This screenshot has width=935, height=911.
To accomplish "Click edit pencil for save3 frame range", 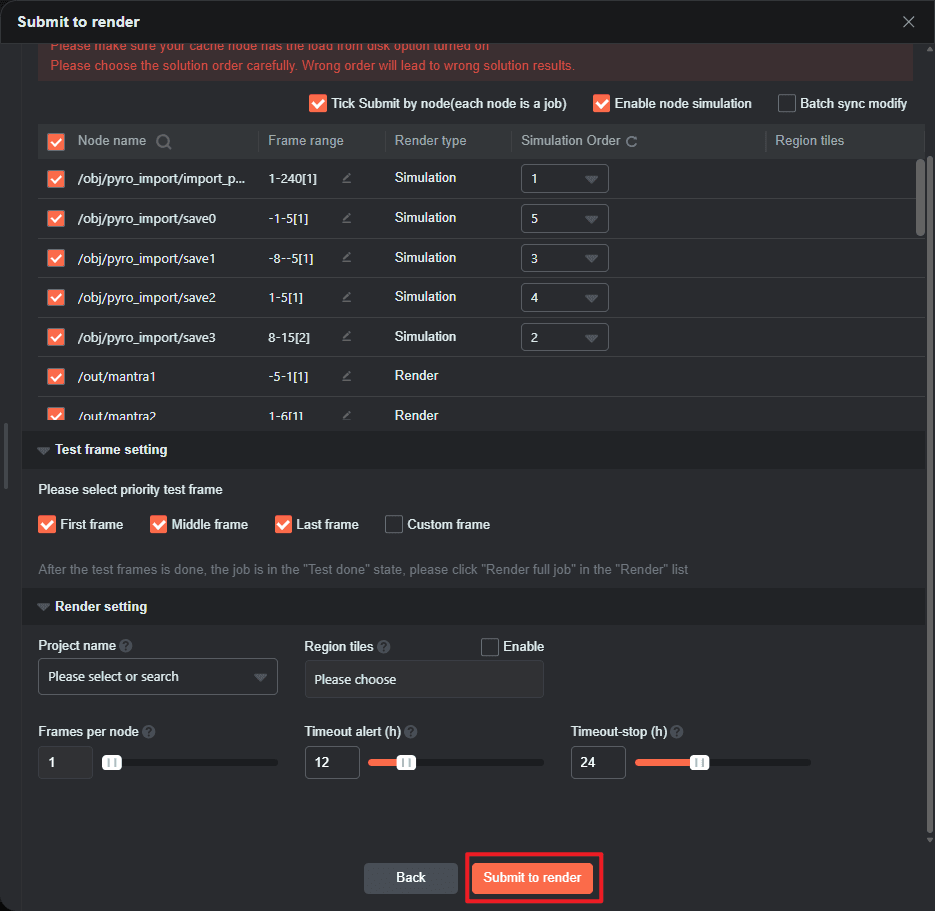I will (x=346, y=337).
